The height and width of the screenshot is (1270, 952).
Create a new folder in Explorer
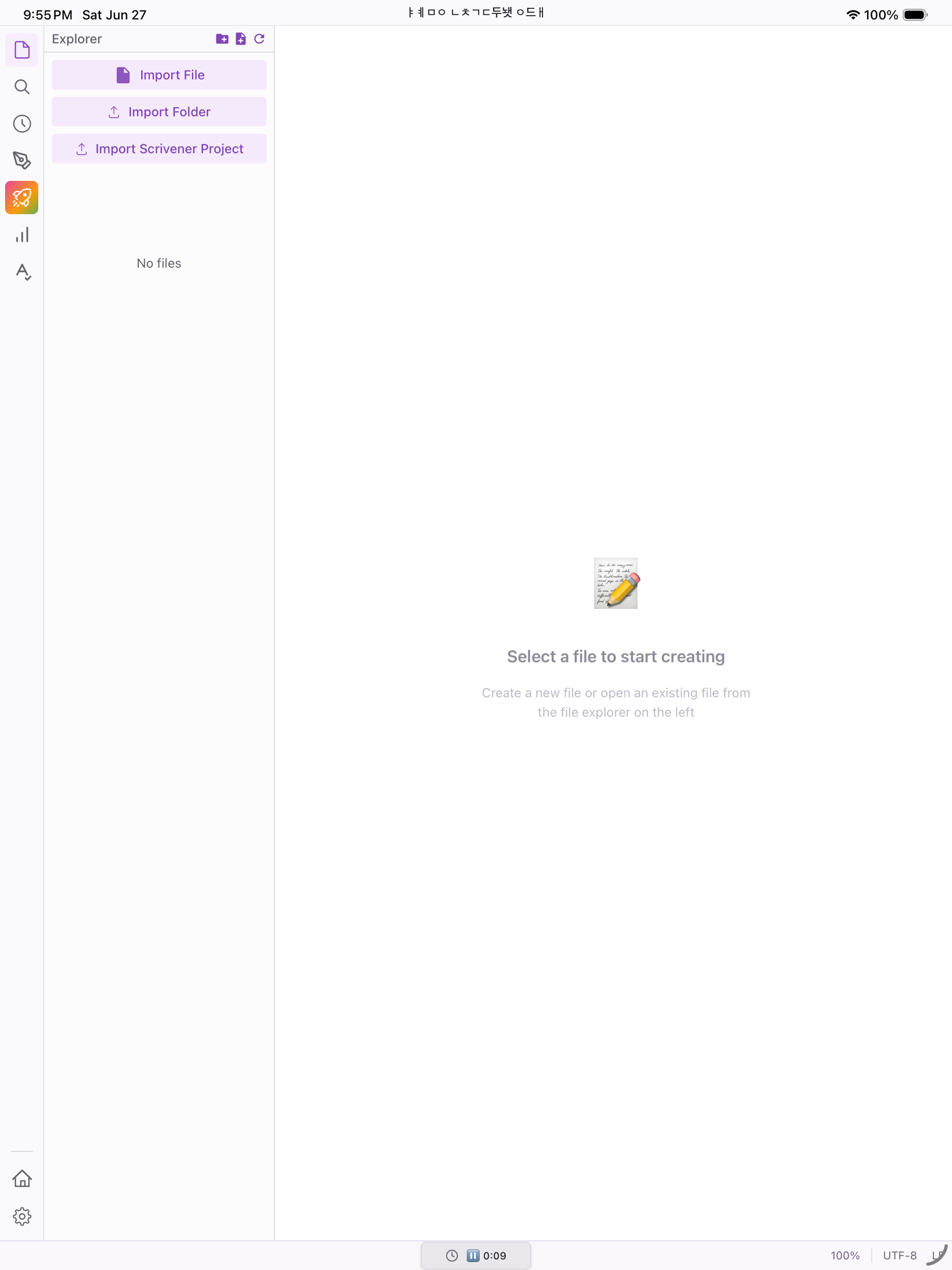coord(222,39)
